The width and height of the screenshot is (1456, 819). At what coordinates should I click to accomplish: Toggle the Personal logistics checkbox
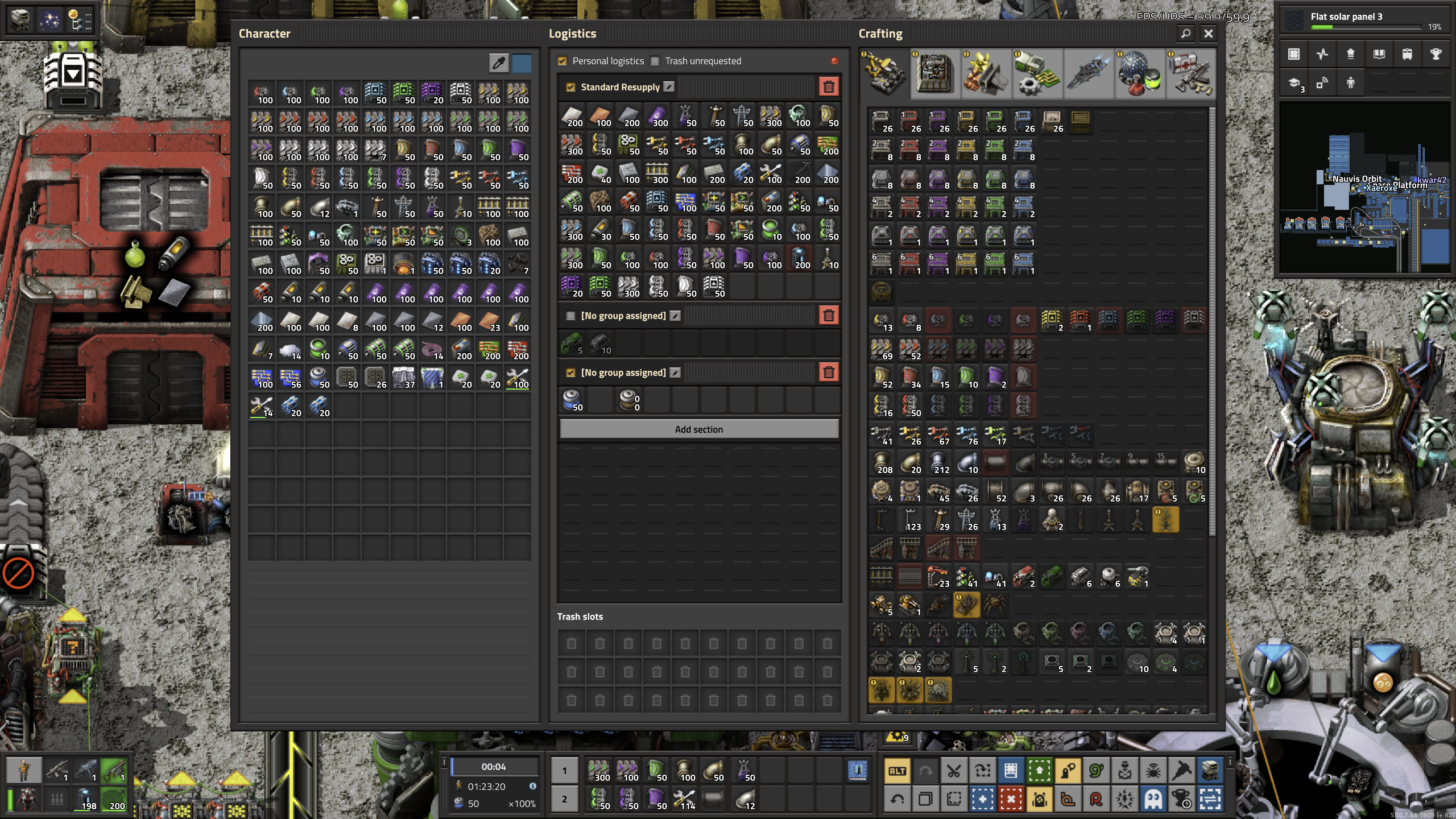coord(562,61)
